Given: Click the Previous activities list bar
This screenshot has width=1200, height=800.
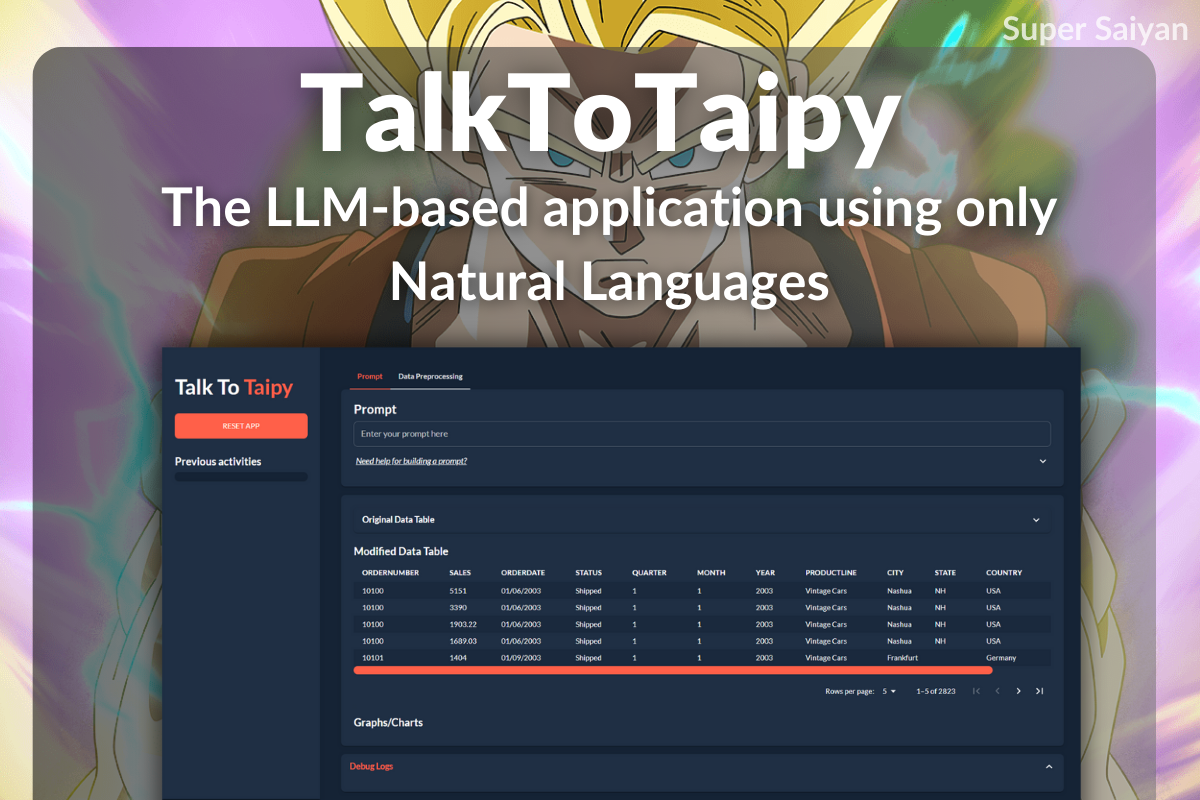Looking at the screenshot, I should [x=241, y=477].
